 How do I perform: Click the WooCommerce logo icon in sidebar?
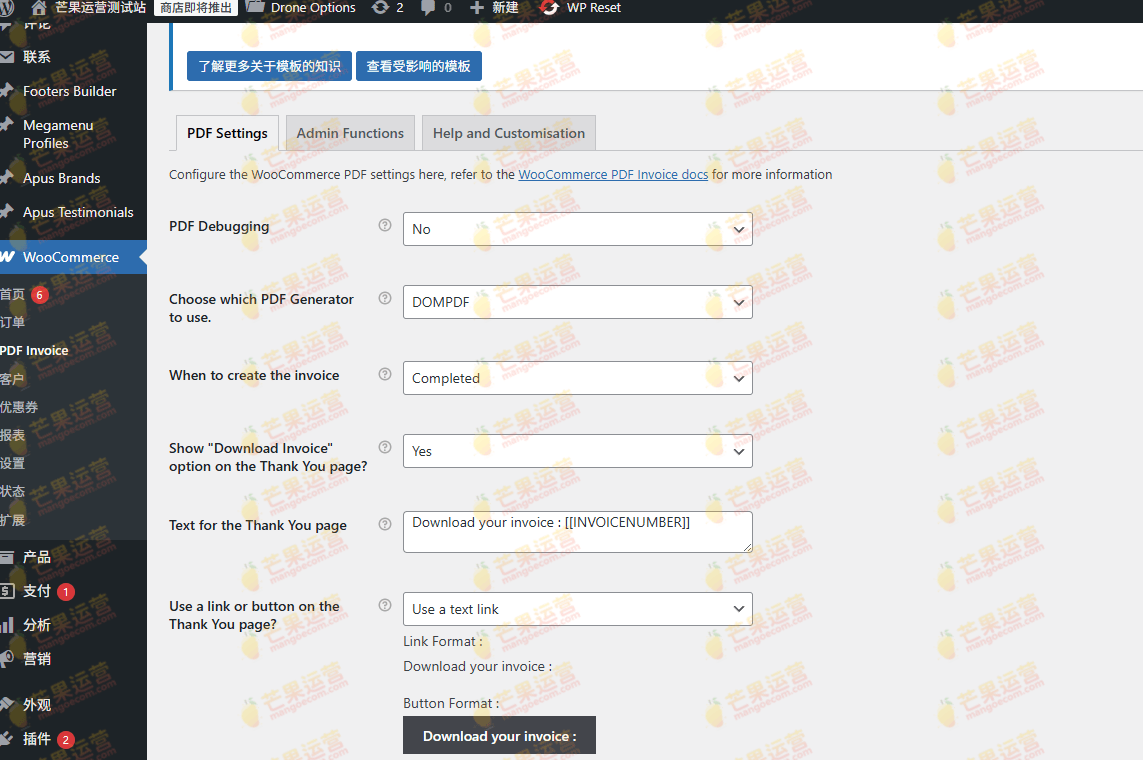(7, 256)
